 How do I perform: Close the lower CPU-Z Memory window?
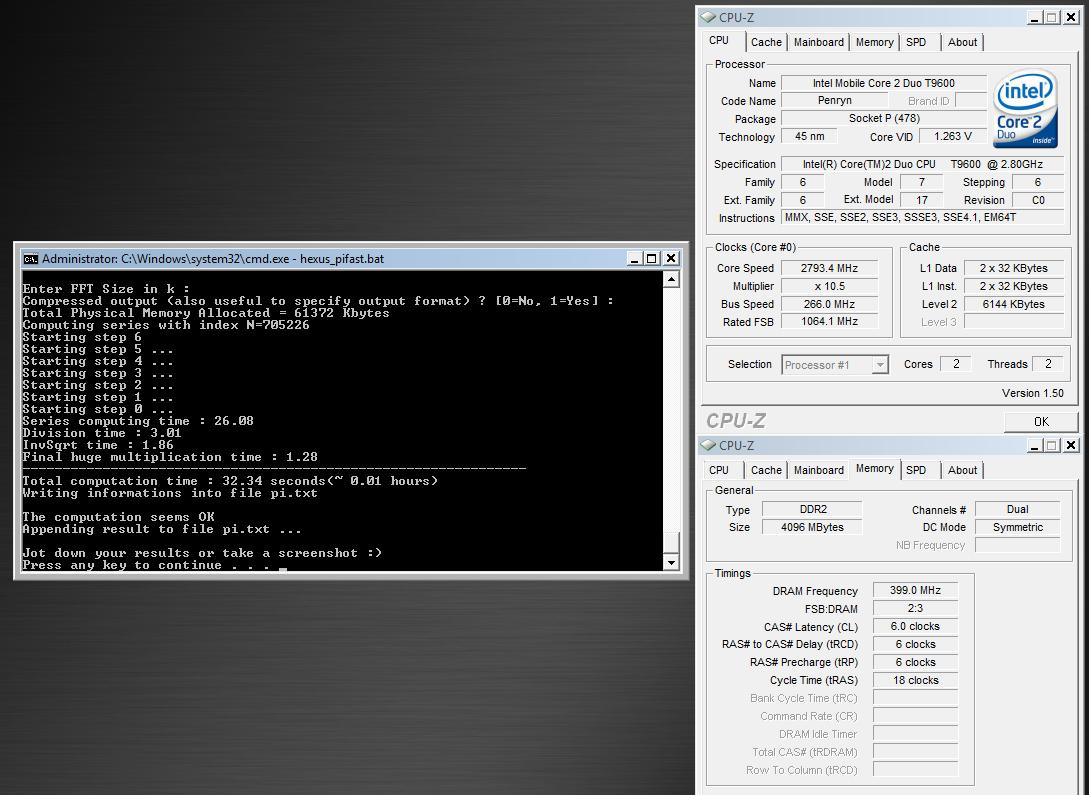point(1071,445)
